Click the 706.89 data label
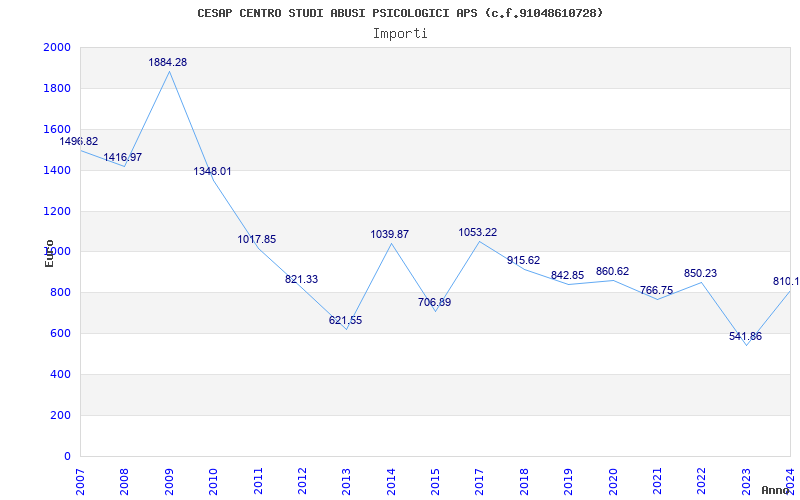Screen dimensions: 800x500 (434, 303)
